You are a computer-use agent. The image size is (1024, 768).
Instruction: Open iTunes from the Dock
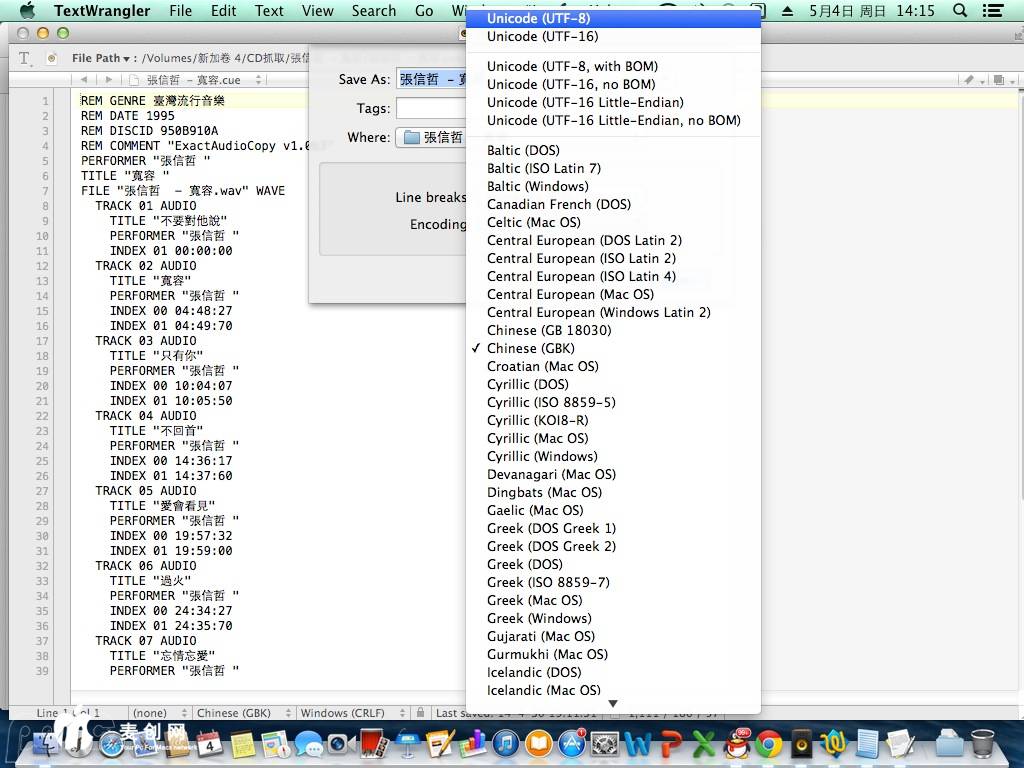click(x=506, y=744)
